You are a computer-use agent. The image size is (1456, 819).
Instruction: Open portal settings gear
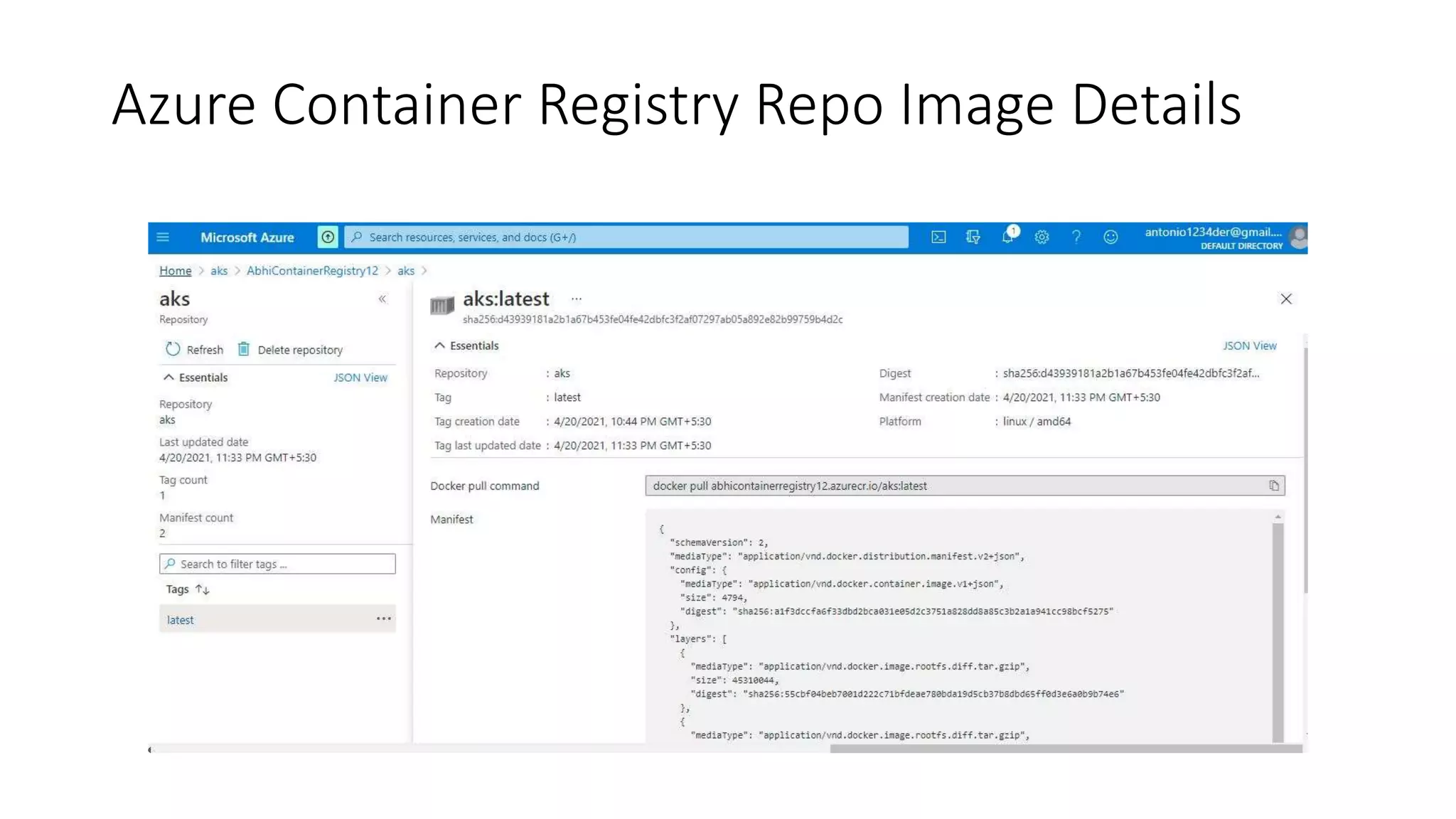(x=1042, y=237)
